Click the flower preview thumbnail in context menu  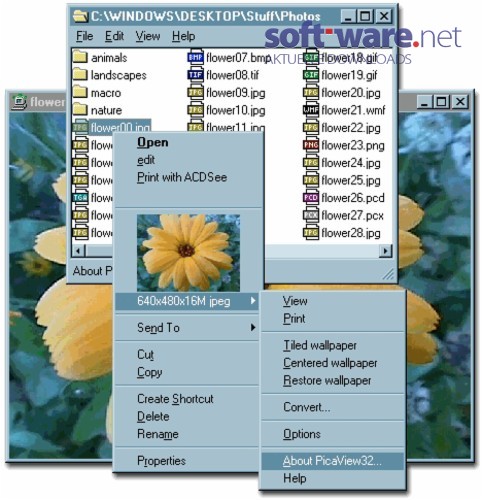188,253
